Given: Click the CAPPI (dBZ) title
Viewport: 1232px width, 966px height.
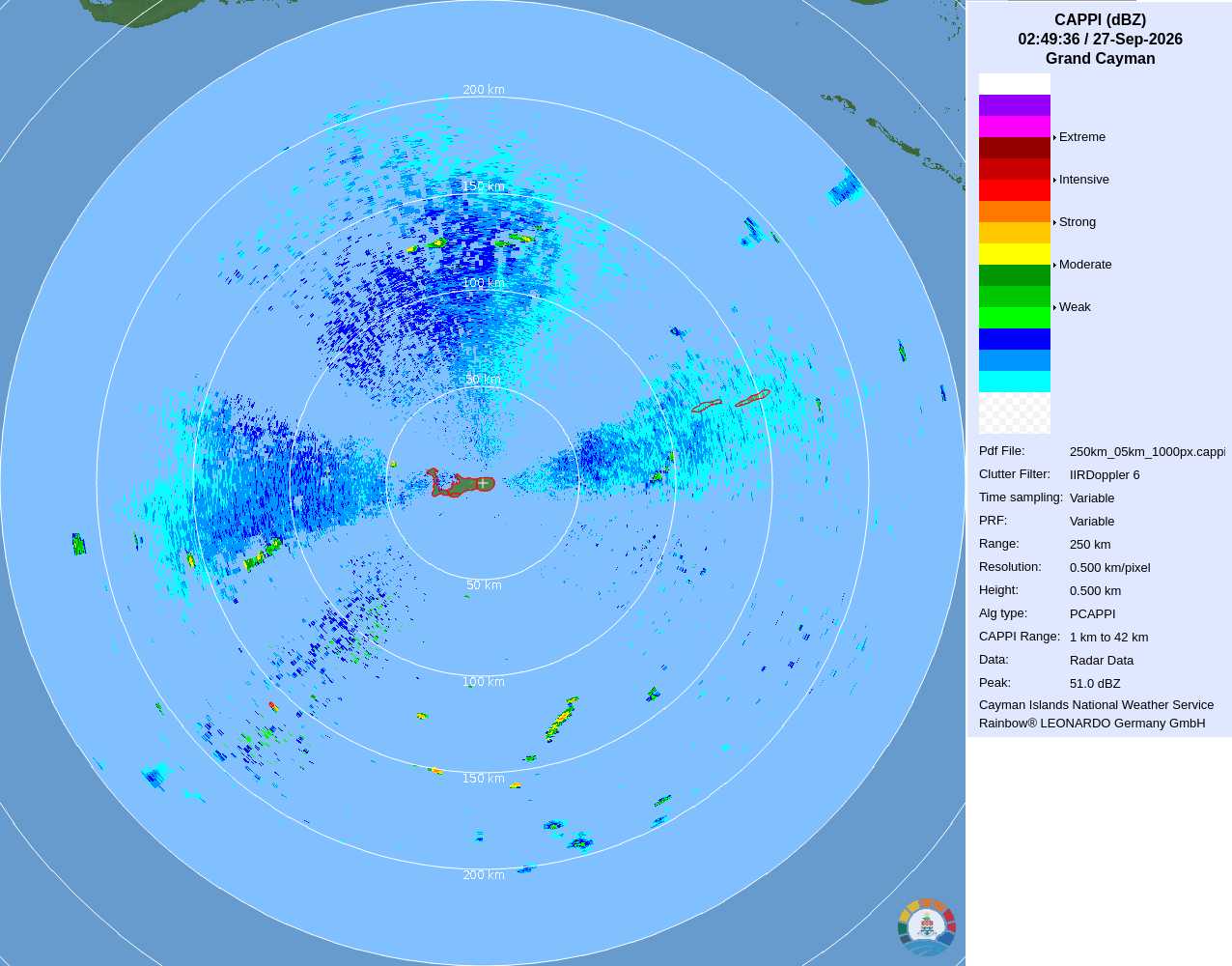Looking at the screenshot, I should (x=1101, y=20).
